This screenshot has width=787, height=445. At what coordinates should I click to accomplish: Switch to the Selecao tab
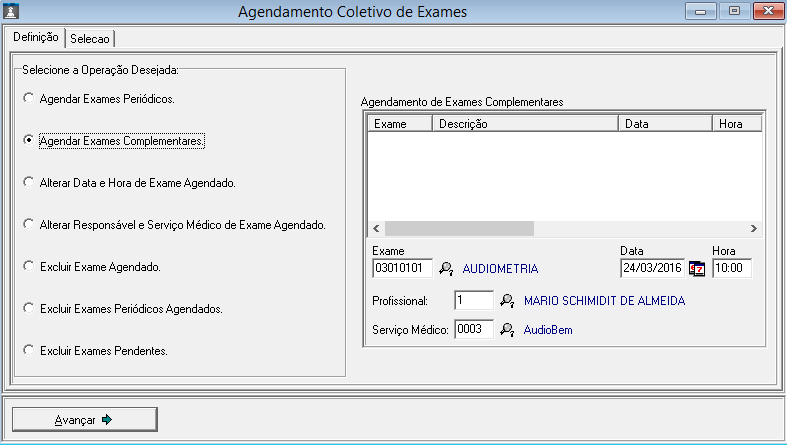(90, 39)
